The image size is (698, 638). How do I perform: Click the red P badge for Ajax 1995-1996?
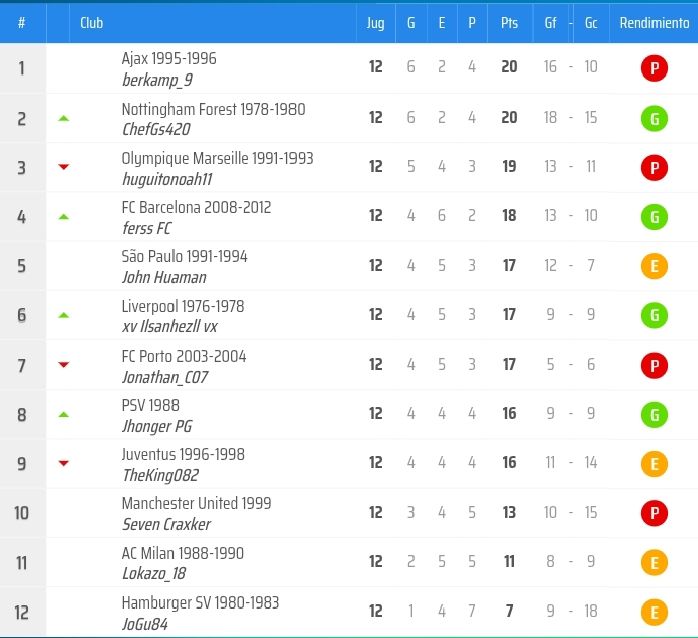pos(653,68)
